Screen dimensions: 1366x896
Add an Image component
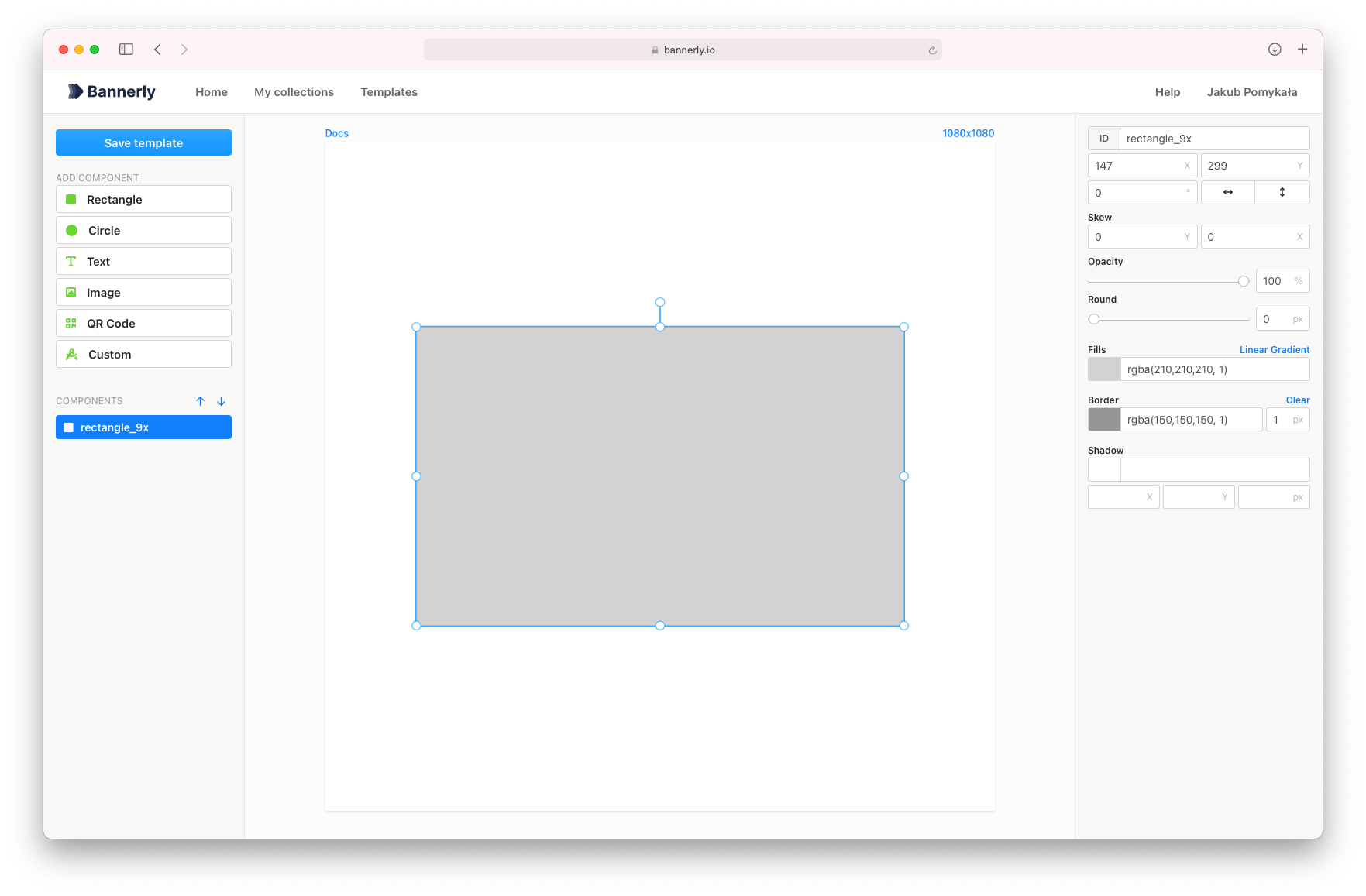[143, 292]
